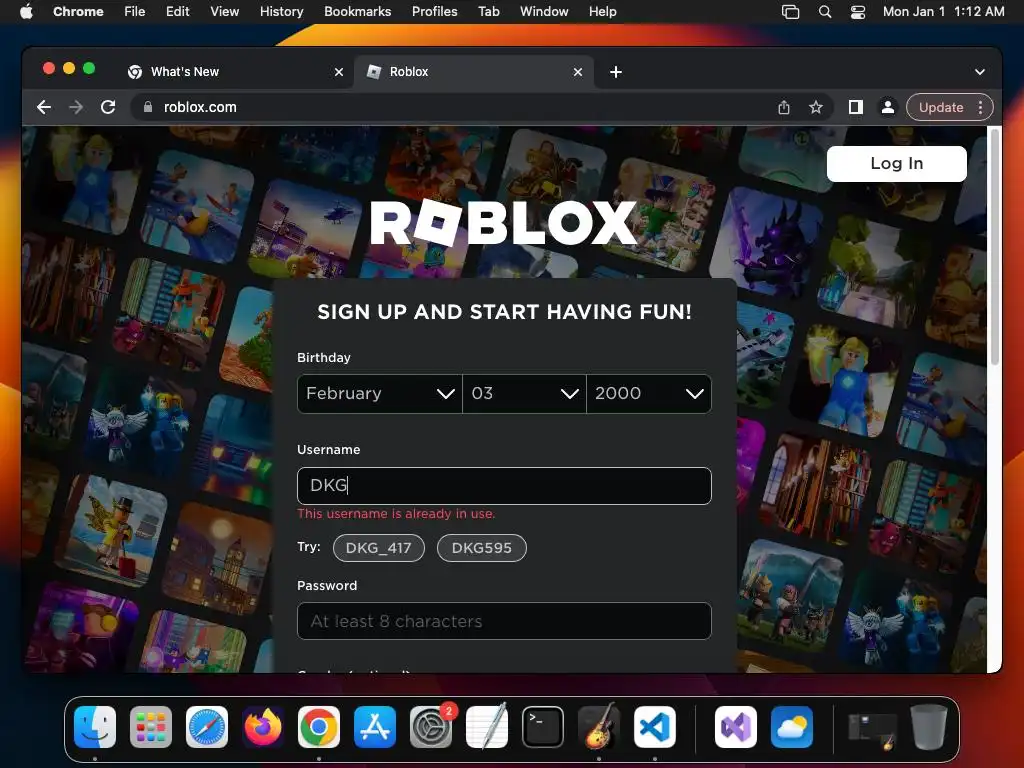Open the Edit menu
1024x768 pixels.
(x=177, y=12)
